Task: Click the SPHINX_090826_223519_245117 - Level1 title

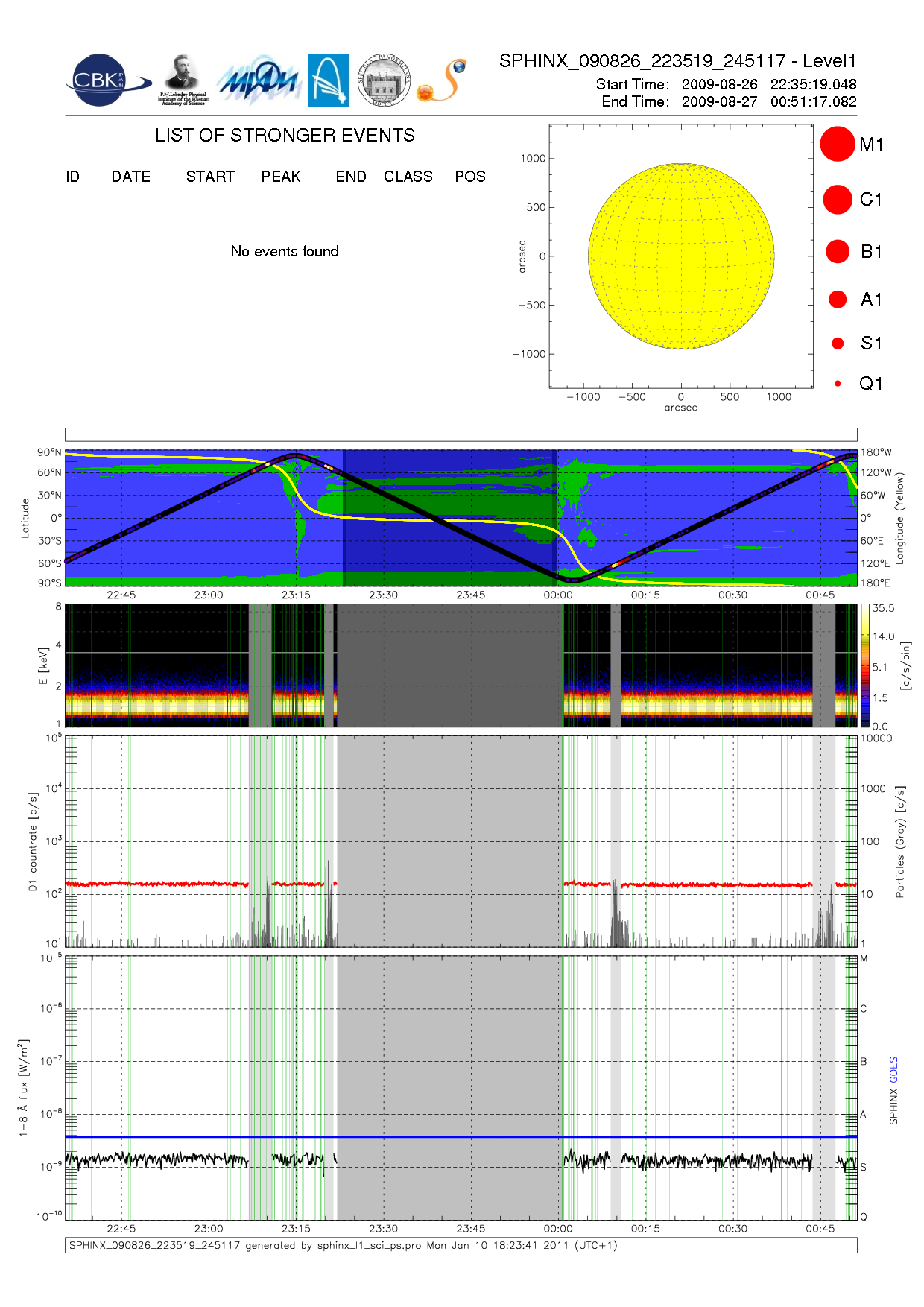Action: click(677, 61)
